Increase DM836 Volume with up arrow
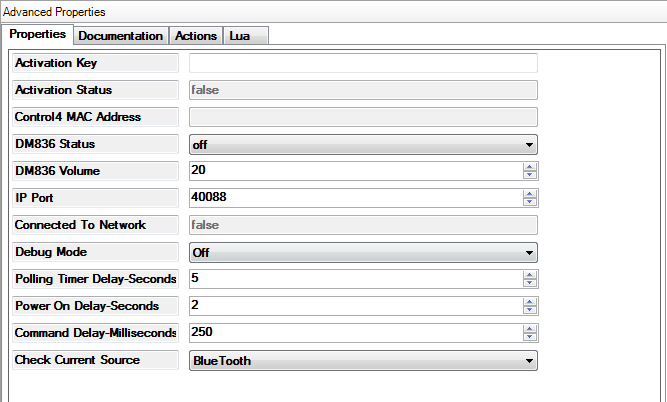The width and height of the screenshot is (667, 402). pyautogui.click(x=529, y=167)
